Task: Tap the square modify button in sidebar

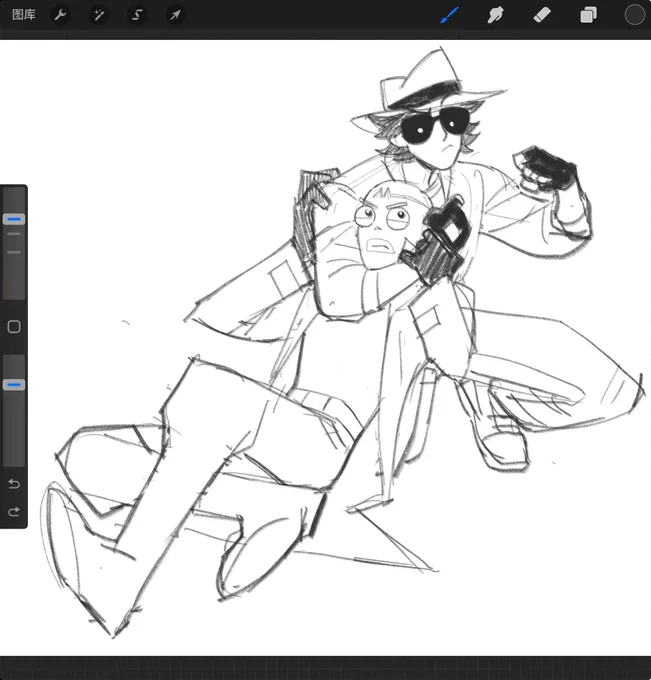Action: 14,327
